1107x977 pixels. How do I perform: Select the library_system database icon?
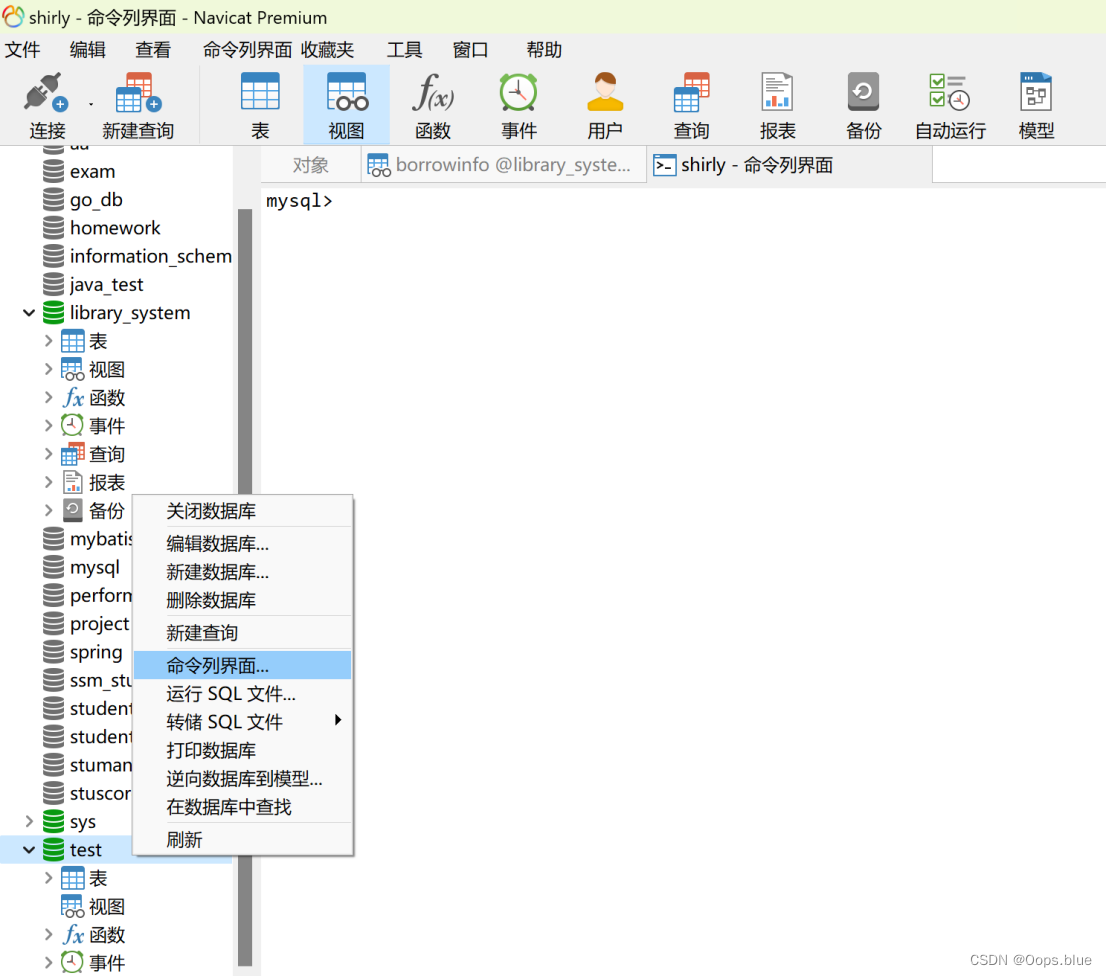(x=54, y=313)
